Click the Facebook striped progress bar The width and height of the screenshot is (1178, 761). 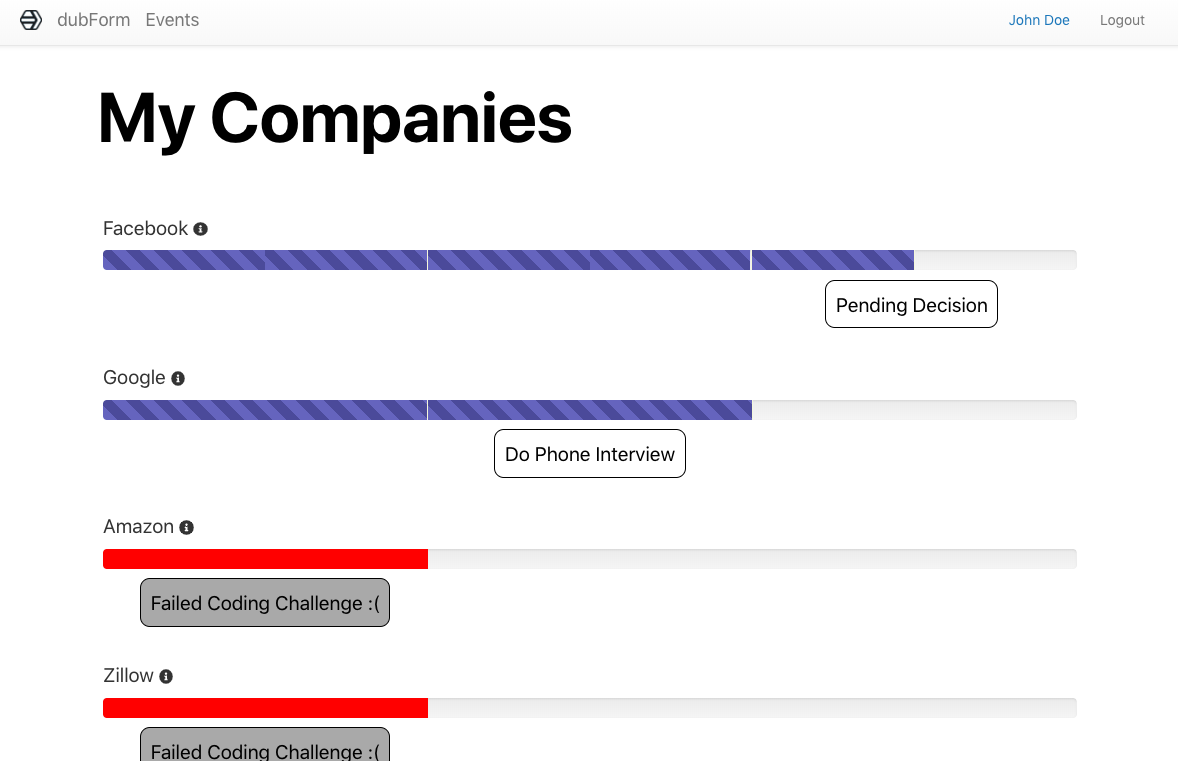click(509, 260)
